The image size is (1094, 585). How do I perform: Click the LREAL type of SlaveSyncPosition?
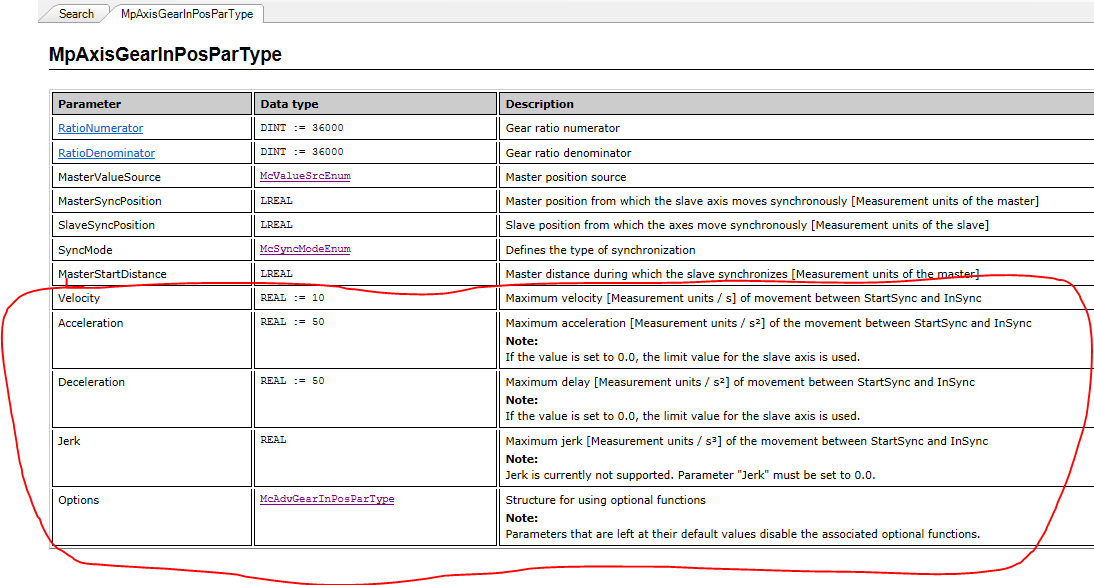[x=276, y=225]
